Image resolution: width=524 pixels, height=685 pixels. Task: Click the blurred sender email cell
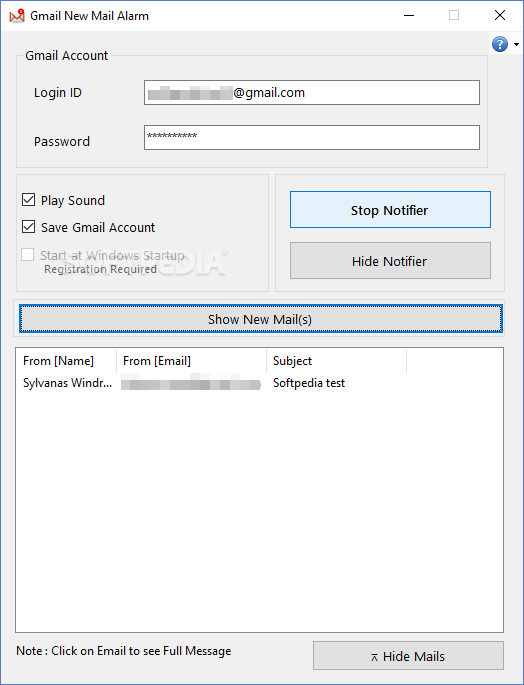pyautogui.click(x=191, y=383)
